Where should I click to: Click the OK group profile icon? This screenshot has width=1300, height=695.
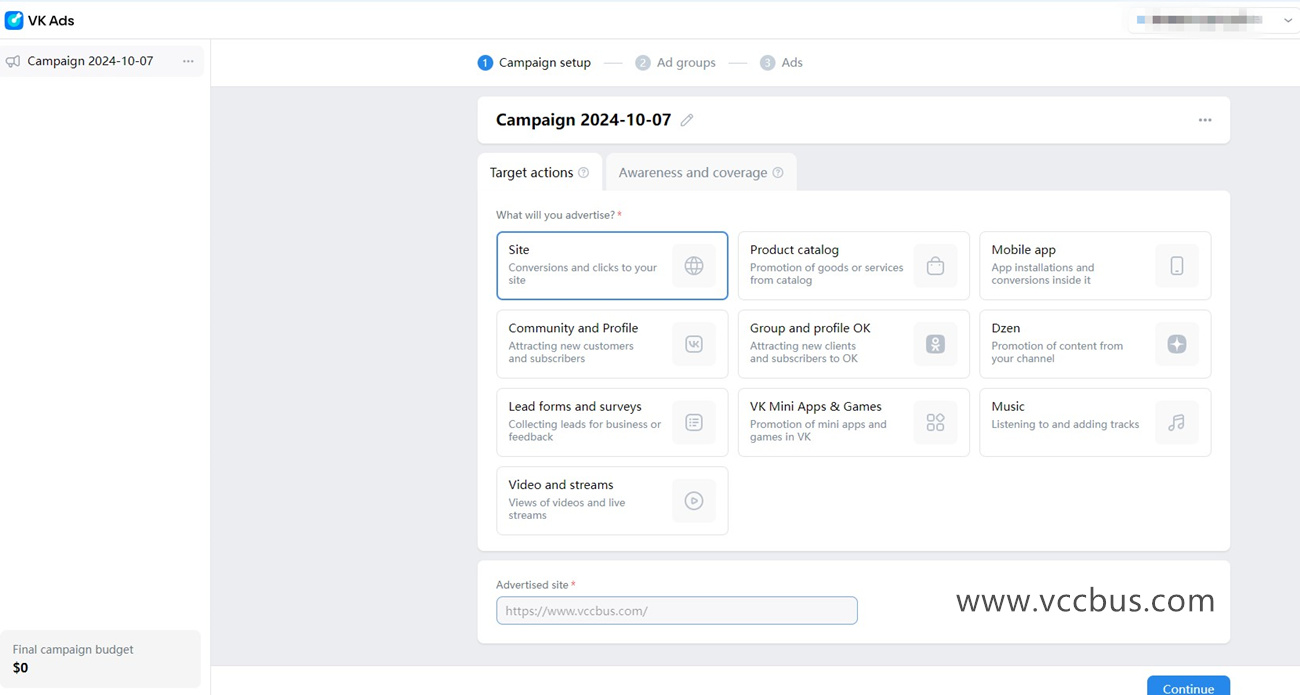tap(935, 344)
